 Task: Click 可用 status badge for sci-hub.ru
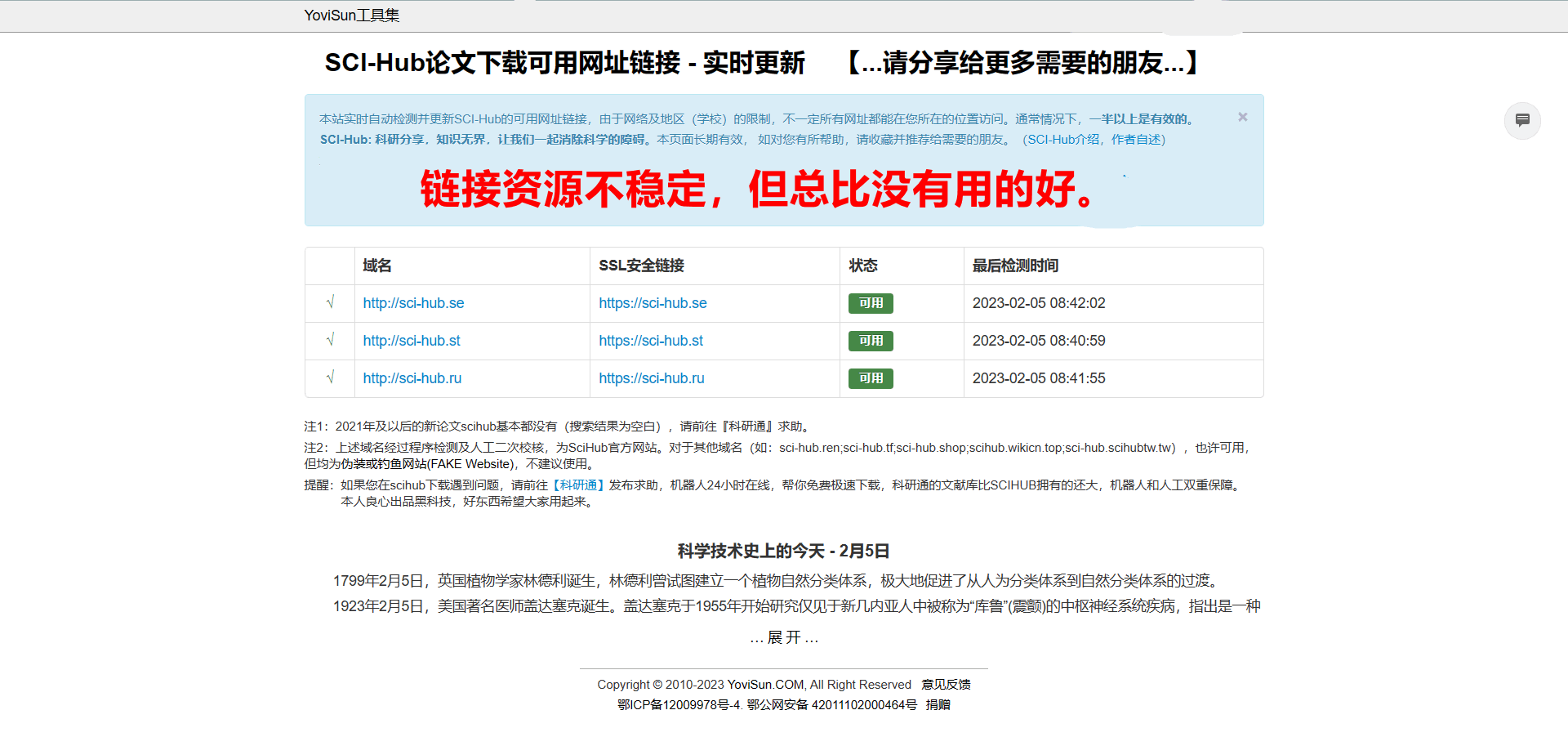pyautogui.click(x=871, y=378)
